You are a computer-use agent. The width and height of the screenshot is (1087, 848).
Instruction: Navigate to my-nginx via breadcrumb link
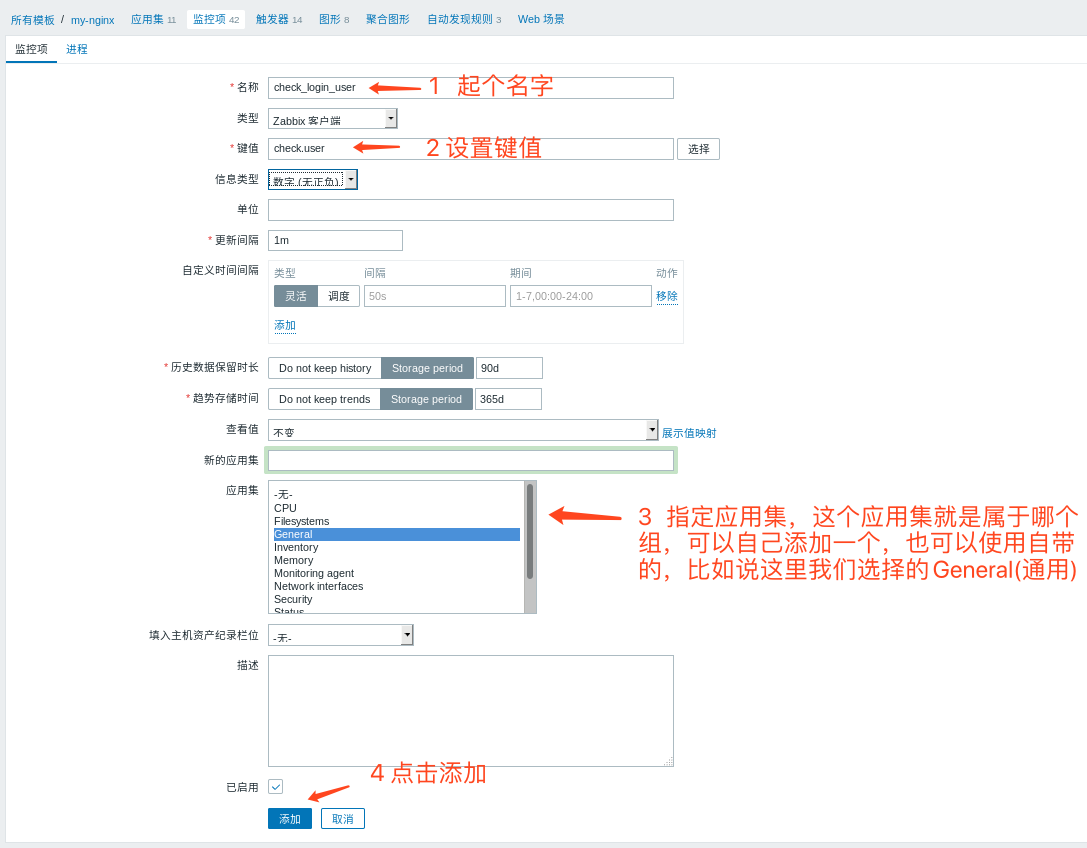click(x=92, y=18)
